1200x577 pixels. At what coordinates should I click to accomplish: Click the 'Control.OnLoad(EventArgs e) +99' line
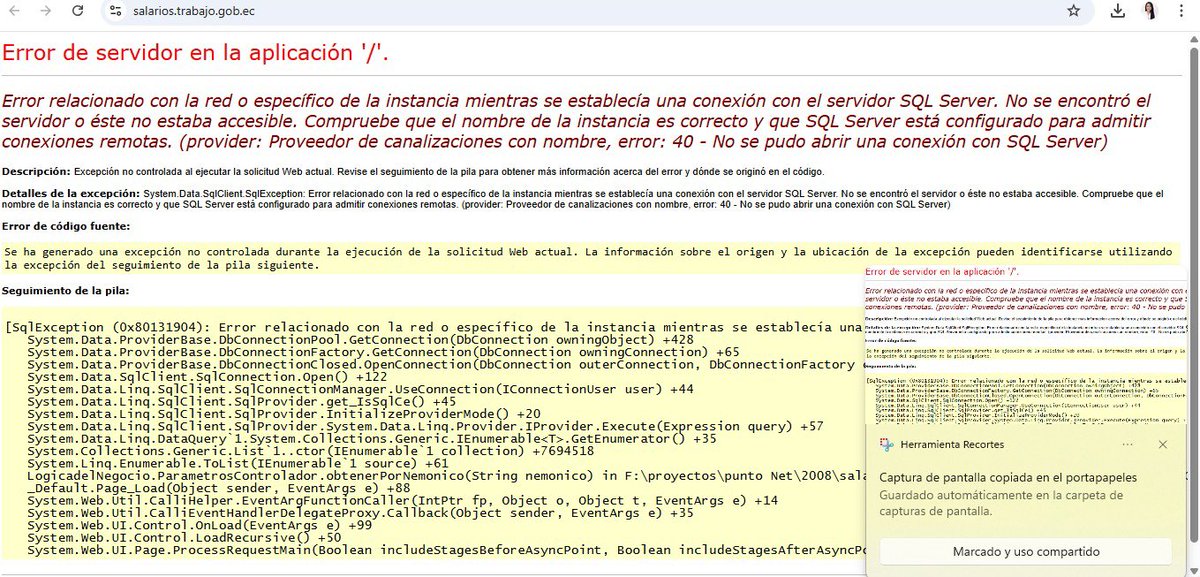(200, 525)
